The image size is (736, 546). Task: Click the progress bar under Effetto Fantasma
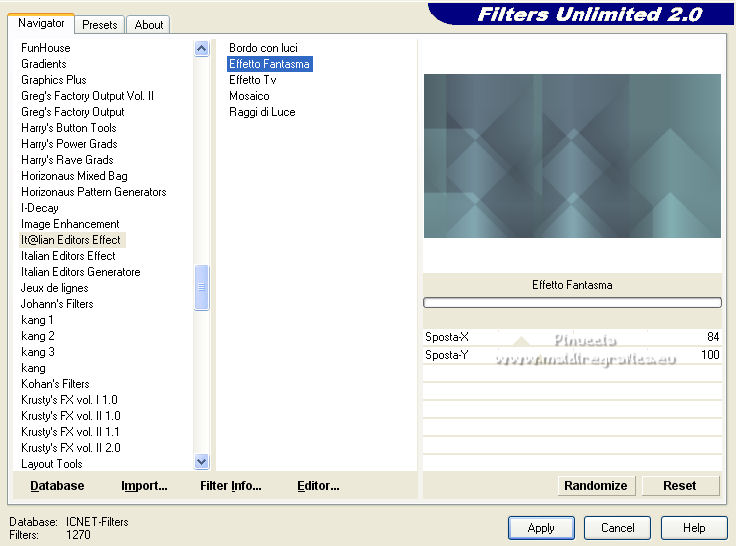572,303
